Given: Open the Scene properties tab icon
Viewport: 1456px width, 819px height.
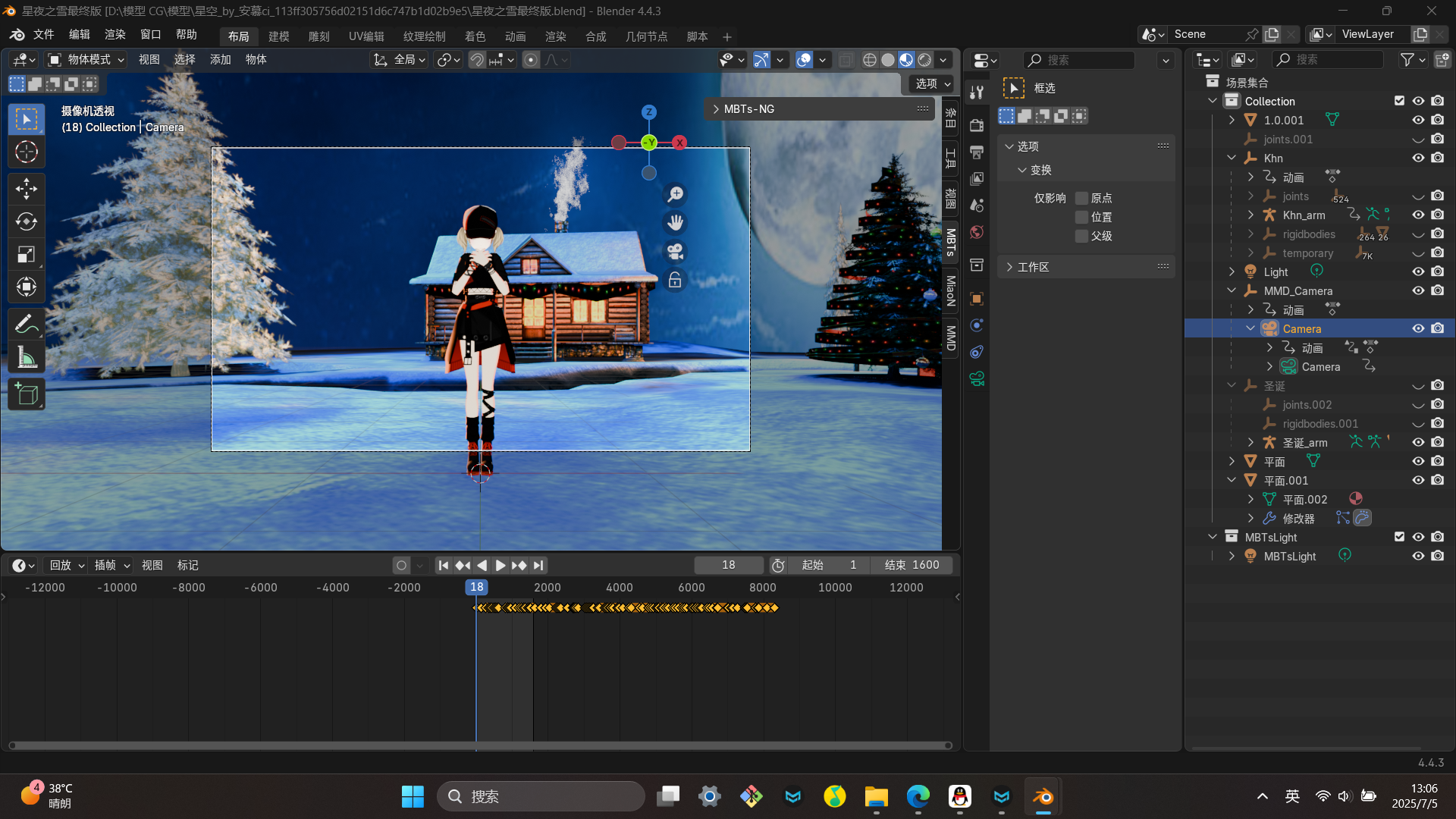Looking at the screenshot, I should coord(977,205).
